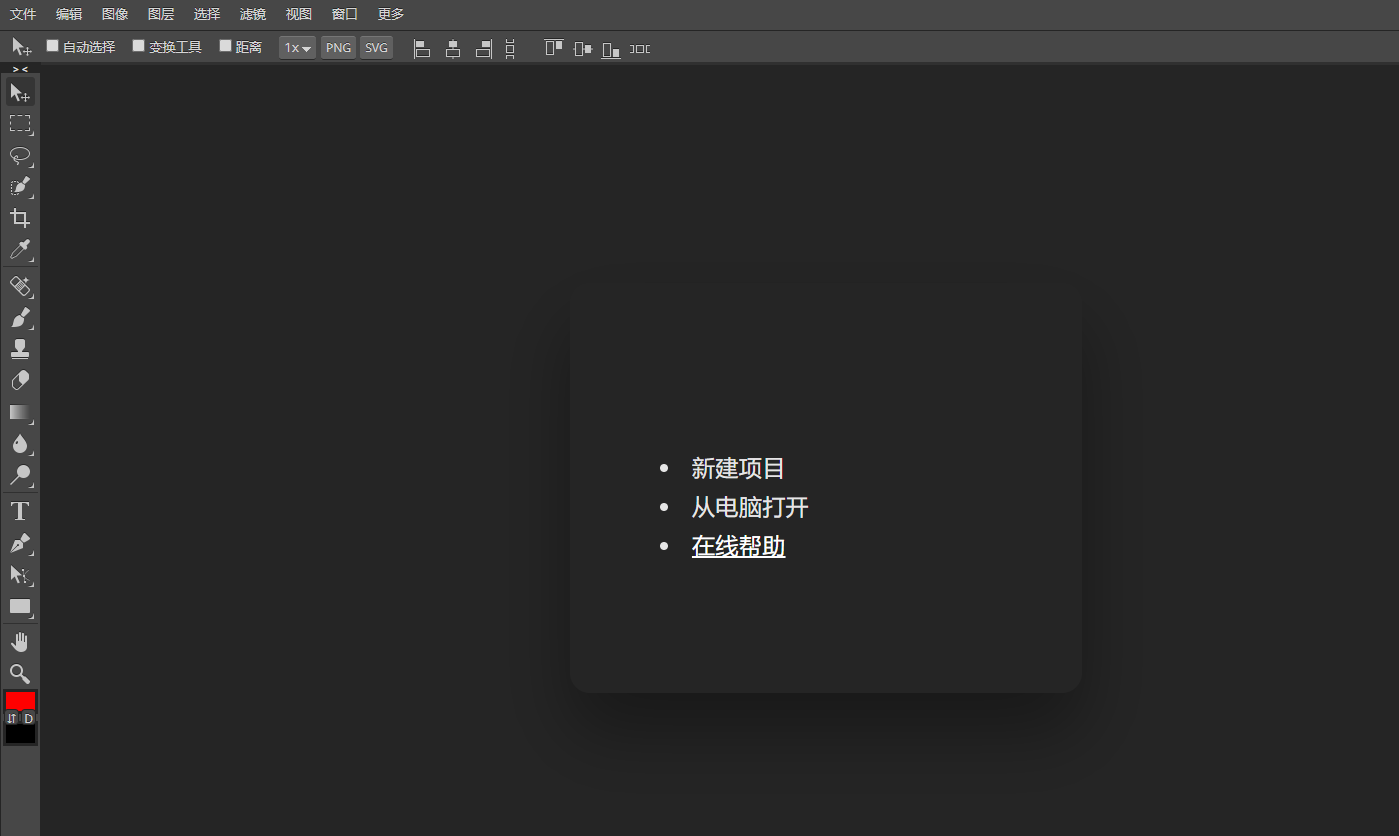
Task: Click the Move tool icon in options bar
Action: pos(21,47)
